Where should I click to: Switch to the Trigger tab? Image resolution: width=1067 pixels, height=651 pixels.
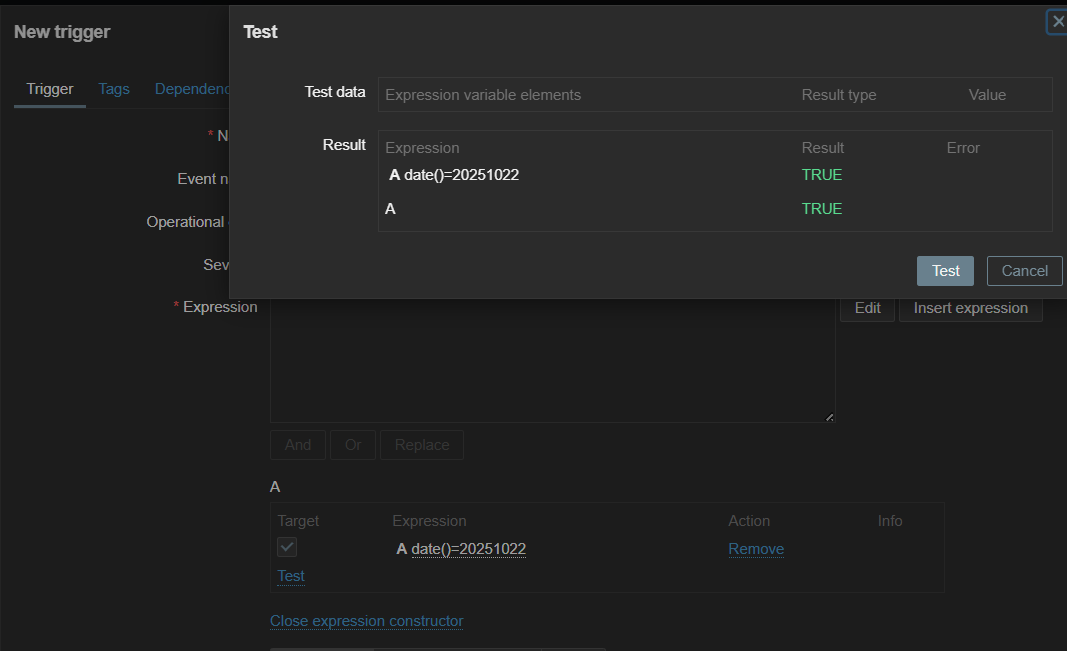click(x=50, y=89)
